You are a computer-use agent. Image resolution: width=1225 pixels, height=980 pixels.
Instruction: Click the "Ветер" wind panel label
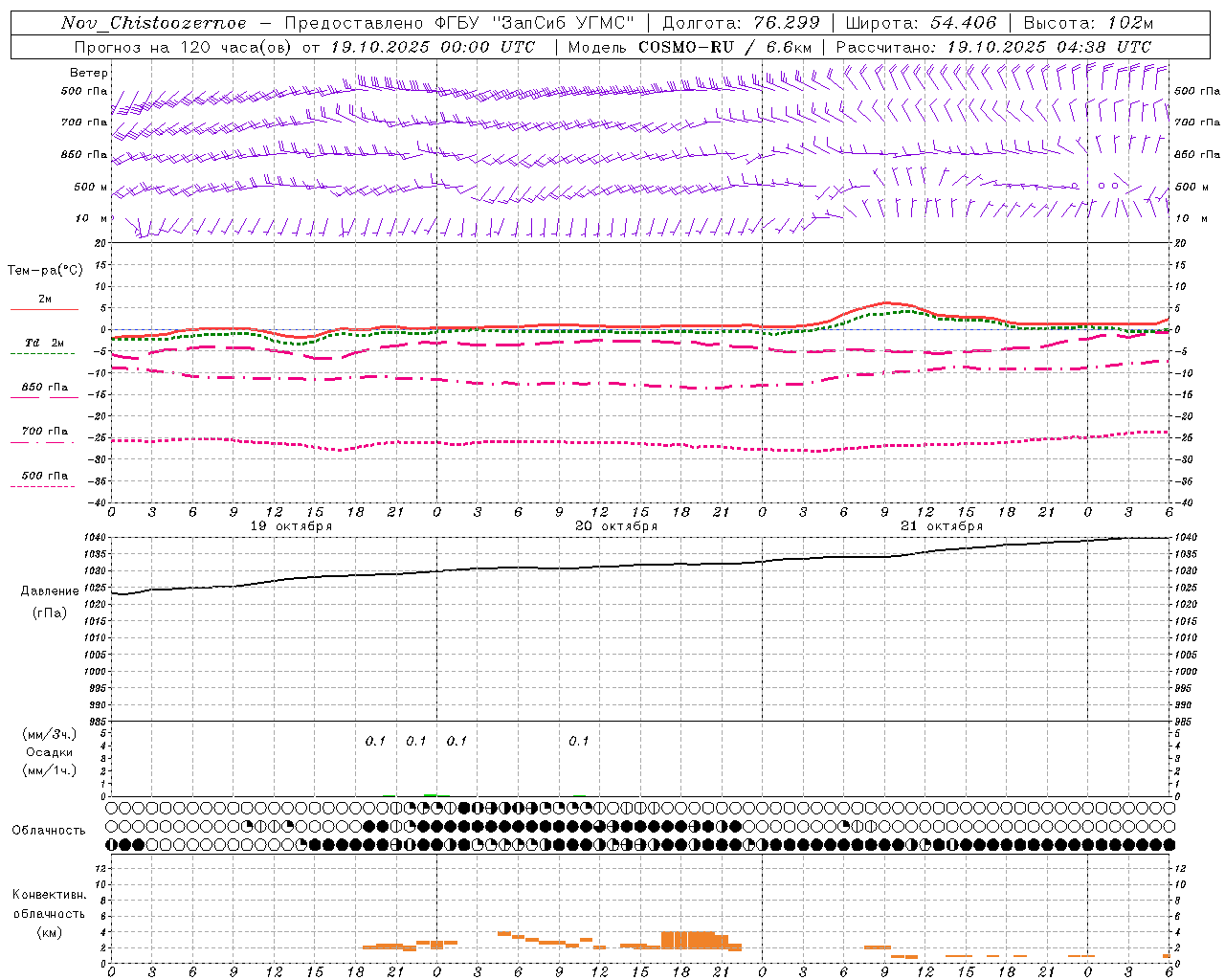pyautogui.click(x=89, y=73)
